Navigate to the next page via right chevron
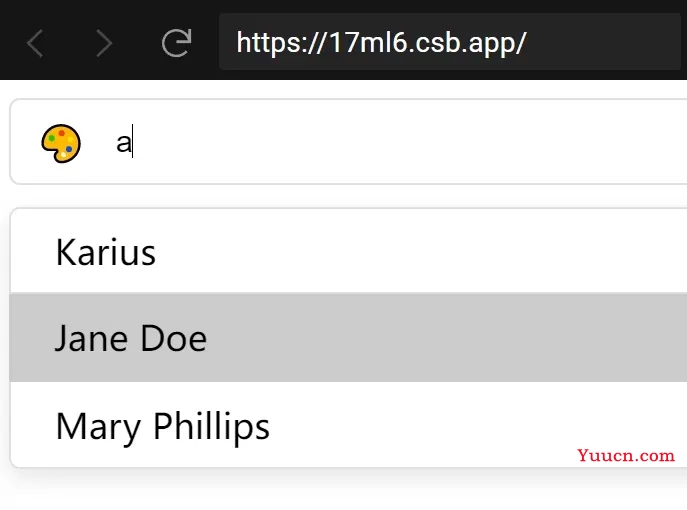Viewport: 687px width, 510px height. click(x=104, y=43)
